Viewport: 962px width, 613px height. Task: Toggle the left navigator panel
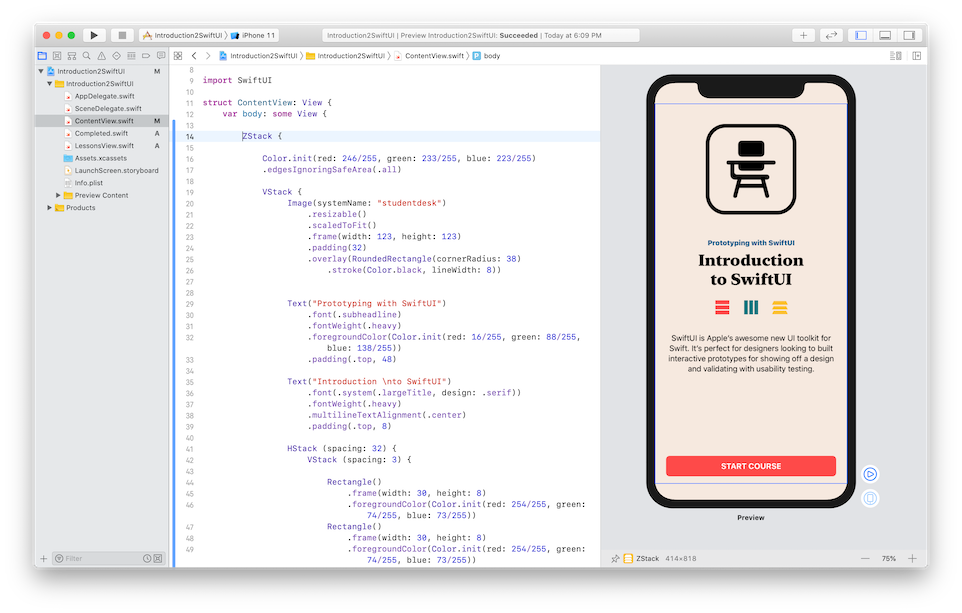[x=861, y=36]
